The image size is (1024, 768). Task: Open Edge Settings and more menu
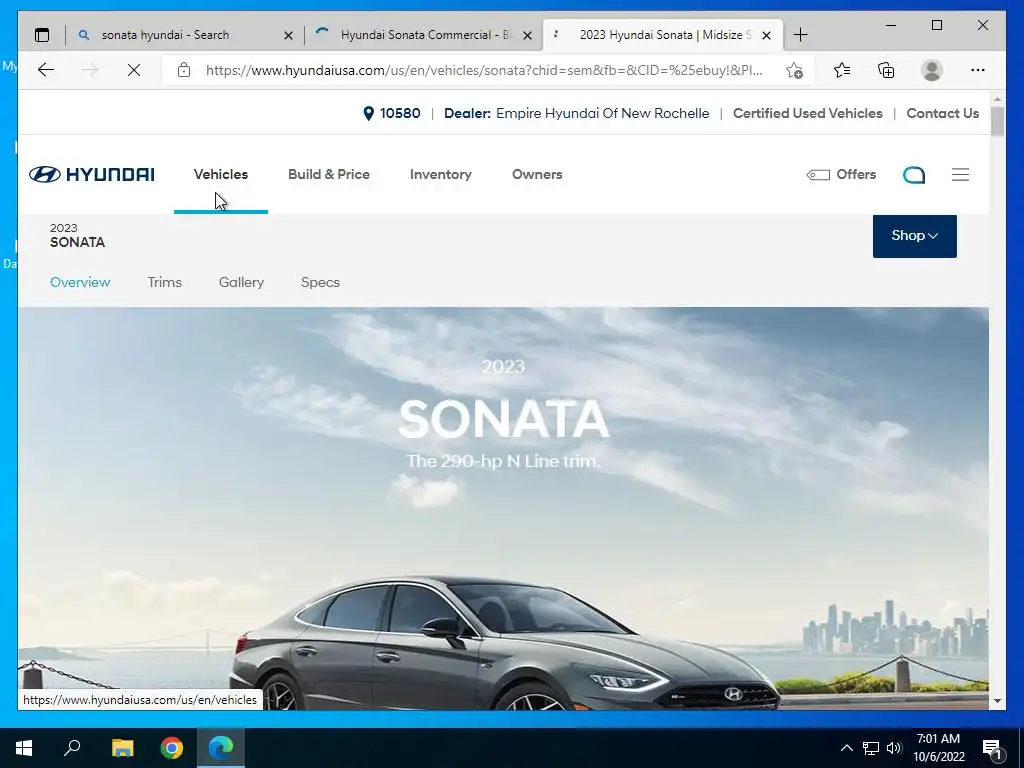[x=978, y=70]
